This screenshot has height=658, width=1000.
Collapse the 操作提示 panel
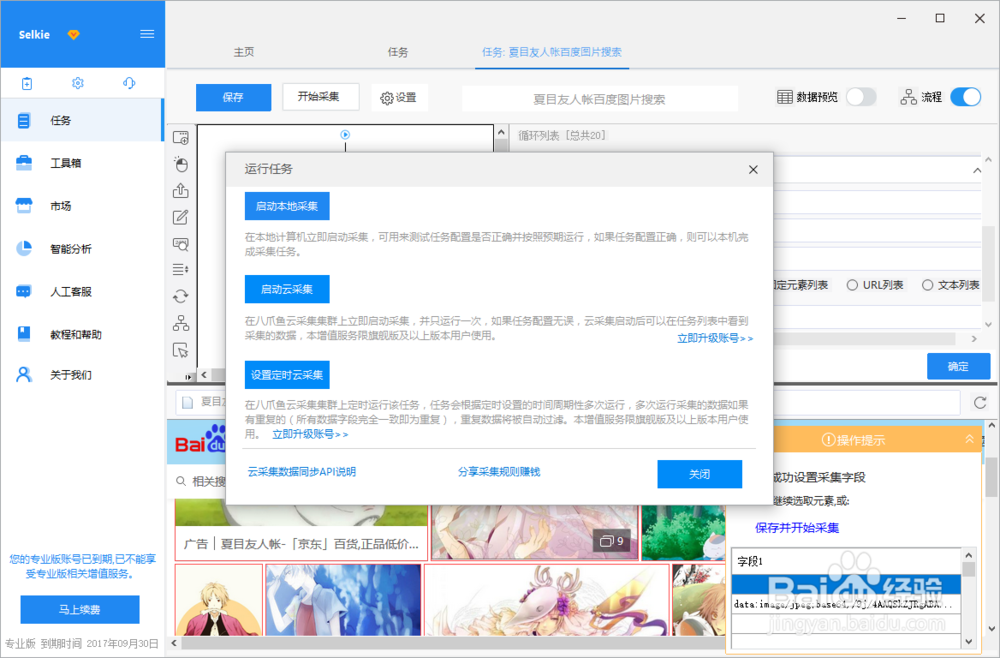(969, 439)
